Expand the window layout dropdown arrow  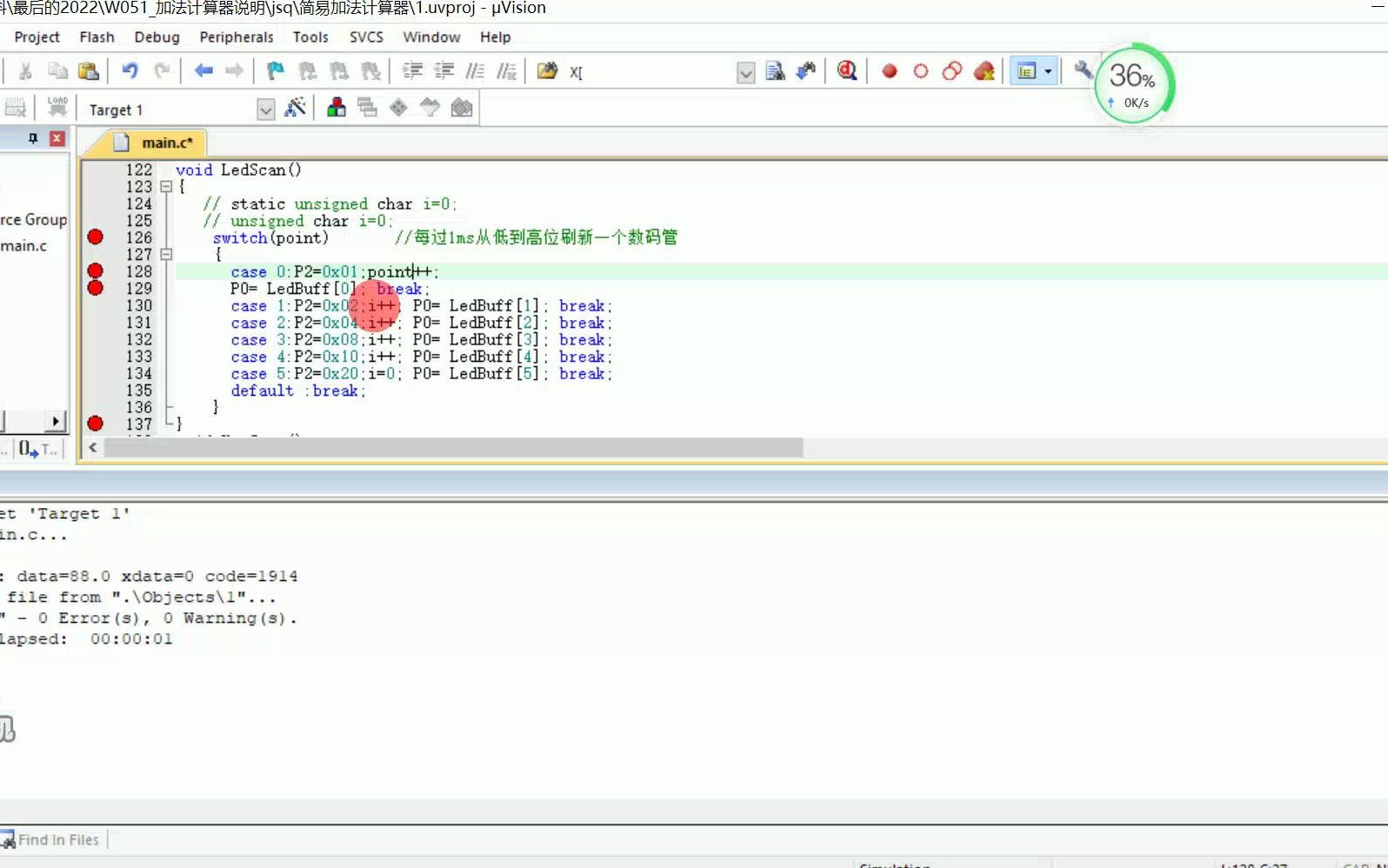click(1048, 71)
